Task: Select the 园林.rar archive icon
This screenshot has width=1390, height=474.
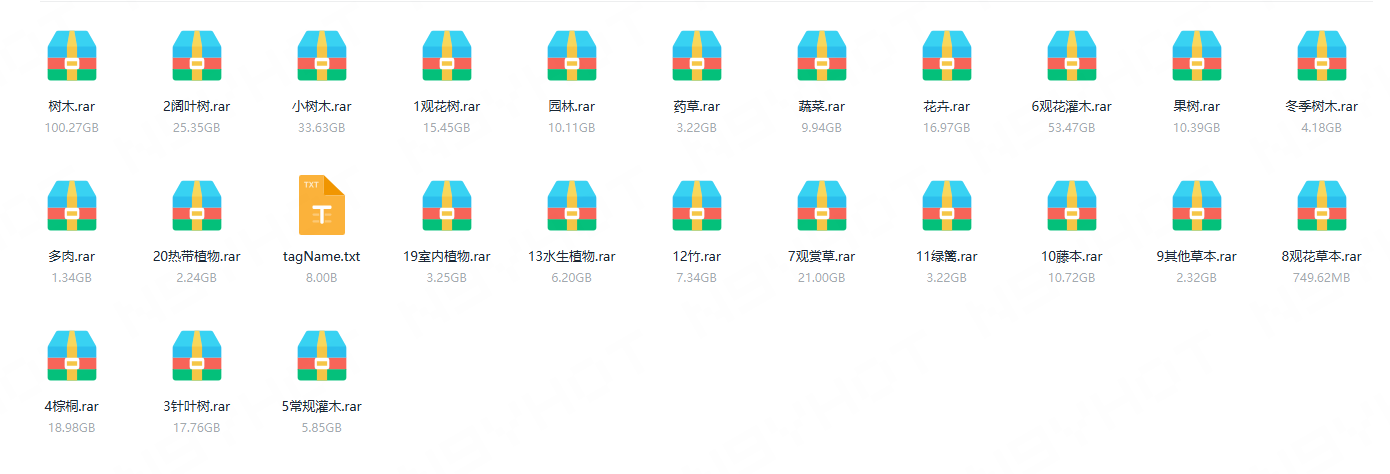Action: tap(572, 55)
